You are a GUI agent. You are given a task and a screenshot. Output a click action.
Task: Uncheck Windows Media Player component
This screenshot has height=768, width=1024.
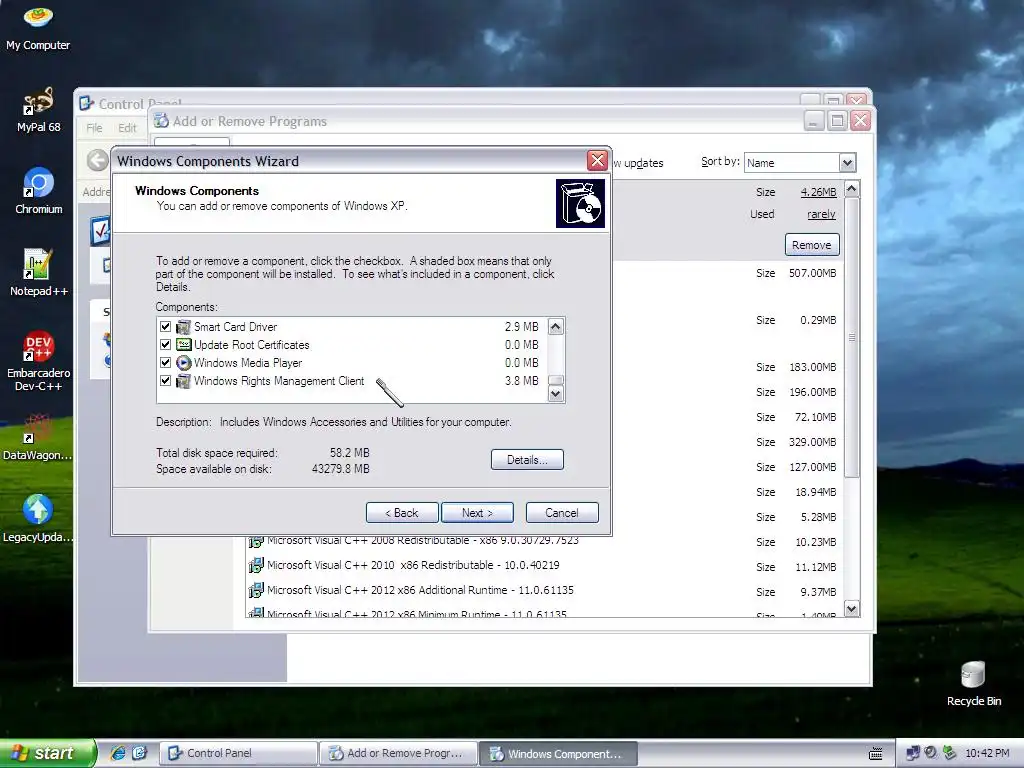(165, 362)
